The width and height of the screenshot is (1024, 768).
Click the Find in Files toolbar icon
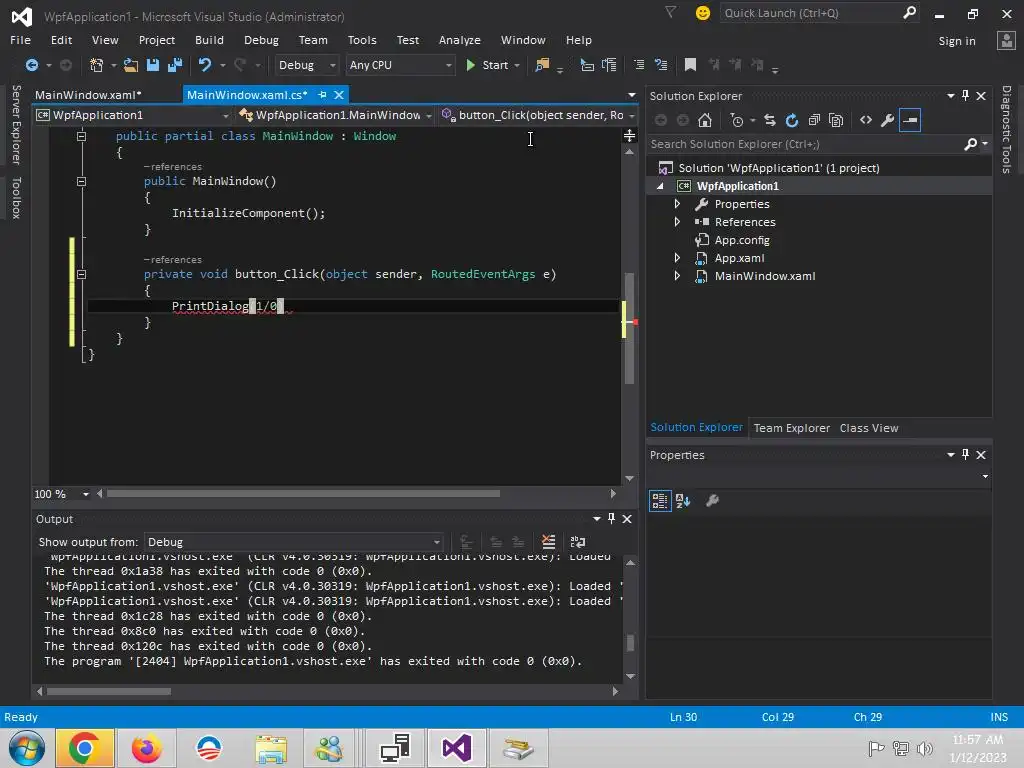[x=542, y=65]
